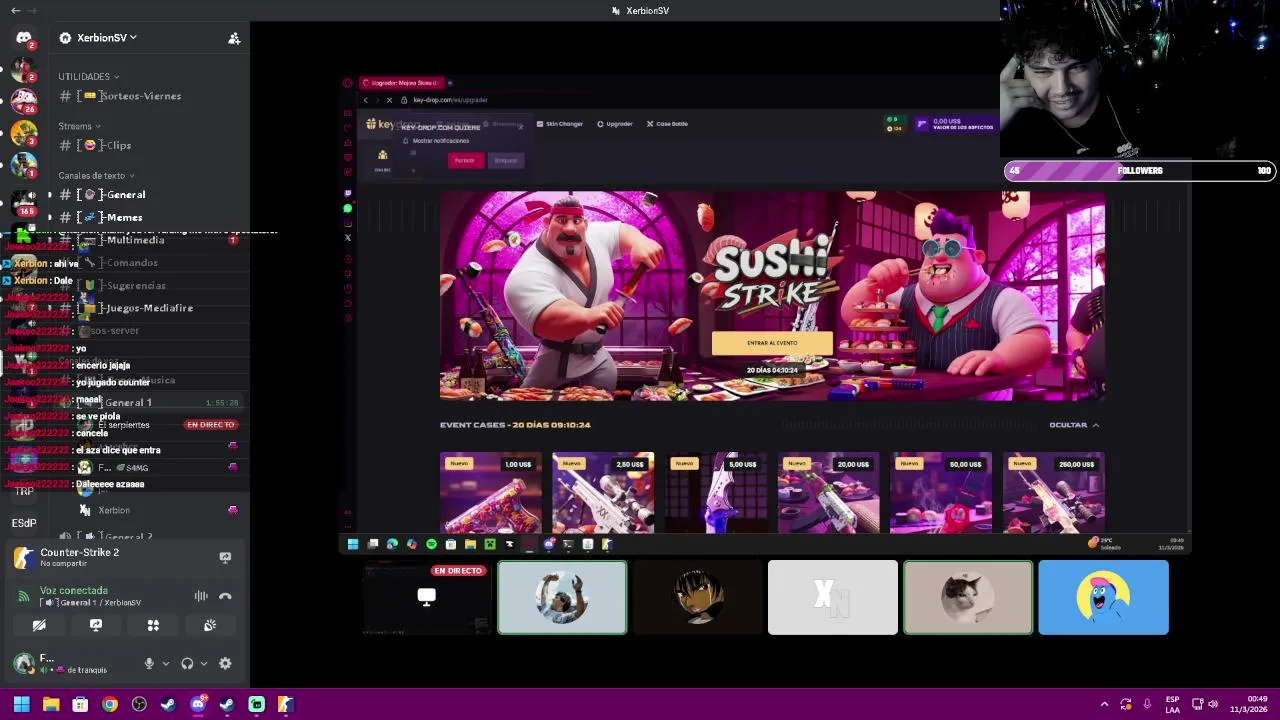Open Skin Changer in streamed key-drop page

(x=560, y=124)
